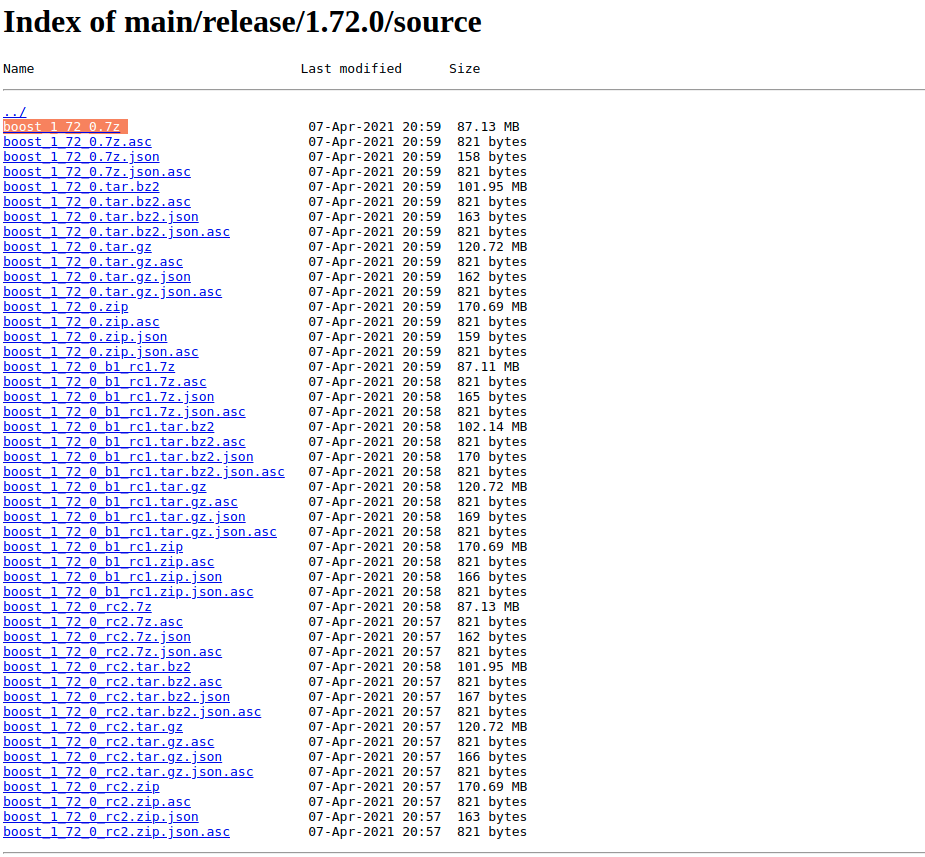The height and width of the screenshot is (857, 925).
Task: Download boost_1_72_0_rc2.7z archive
Action: (x=77, y=607)
